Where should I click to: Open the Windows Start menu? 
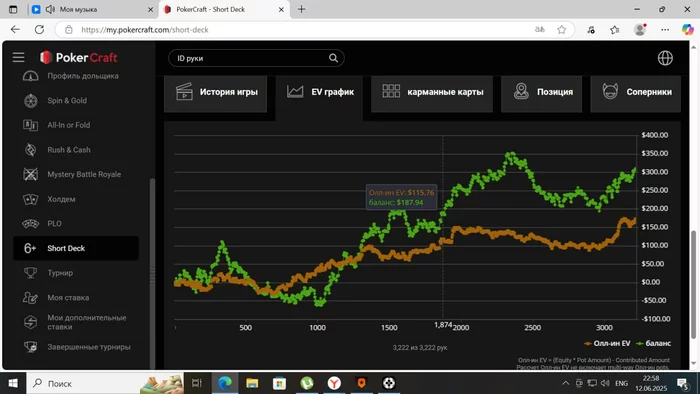coord(13,383)
